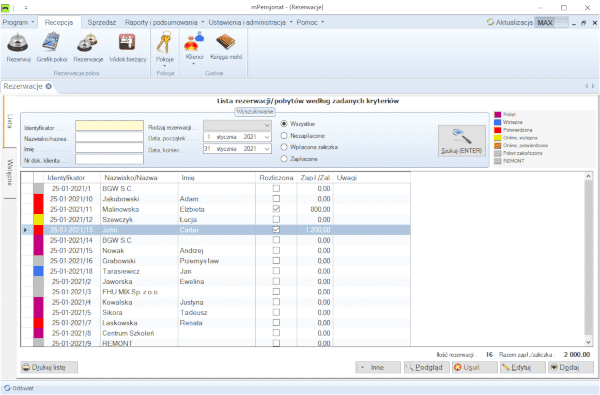600x395 pixels.
Task: Open the Data, koniec date dropdown
Action: pos(267,149)
